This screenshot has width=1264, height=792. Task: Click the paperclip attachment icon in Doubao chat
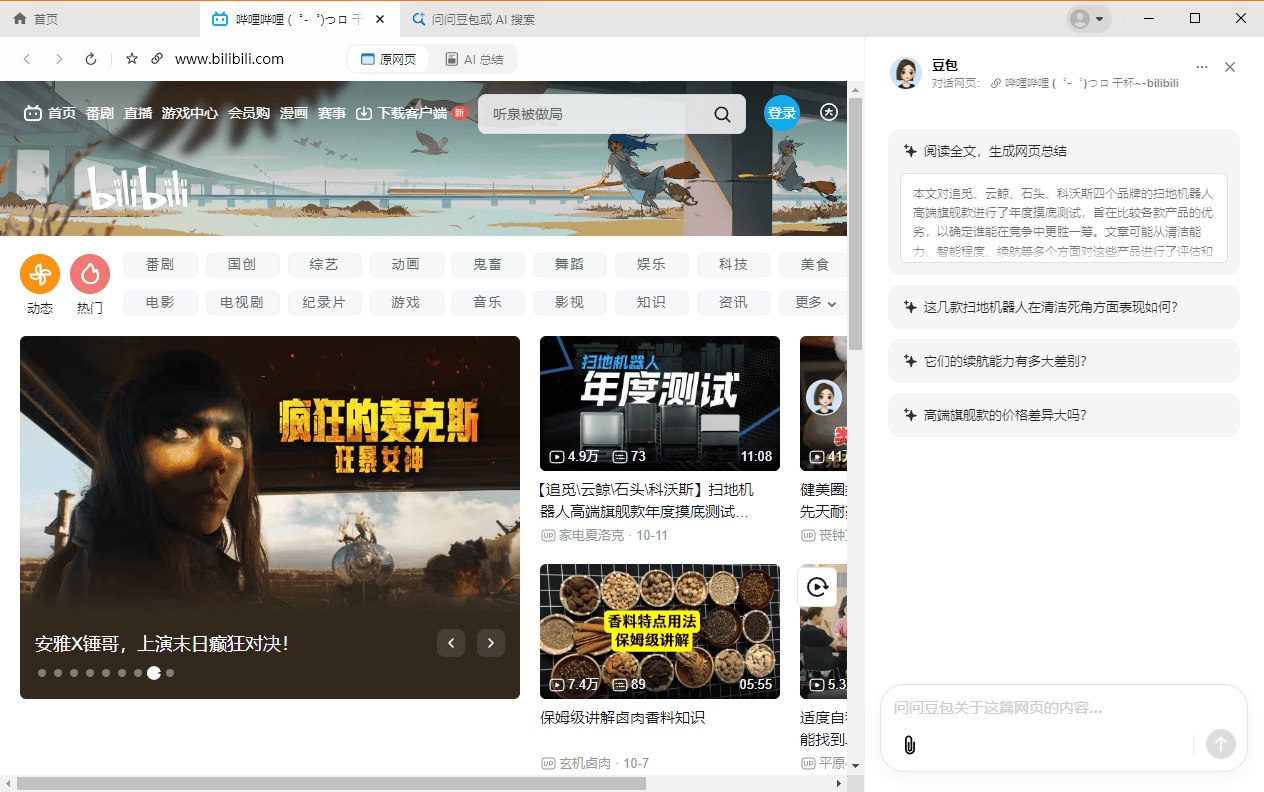click(909, 744)
